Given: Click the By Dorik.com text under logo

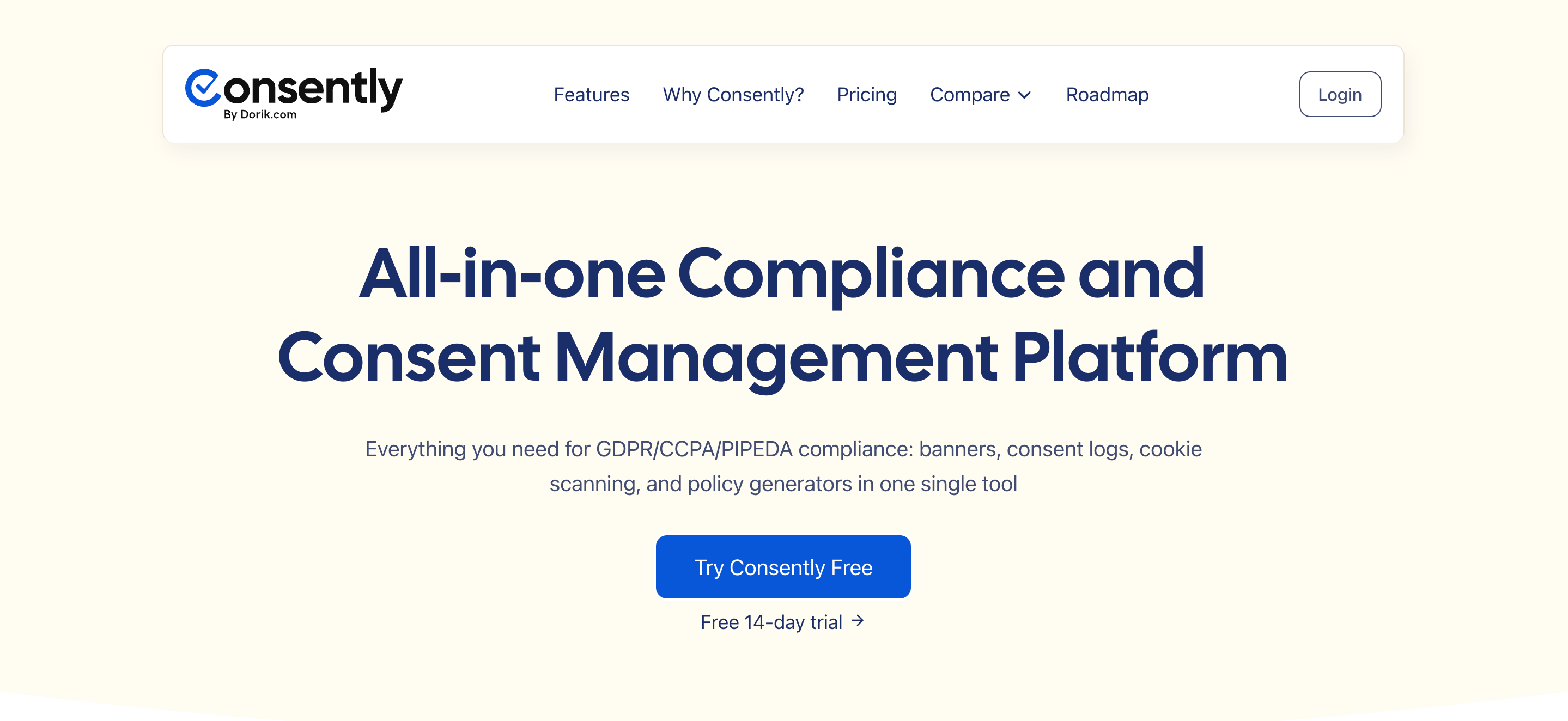Looking at the screenshot, I should point(260,114).
